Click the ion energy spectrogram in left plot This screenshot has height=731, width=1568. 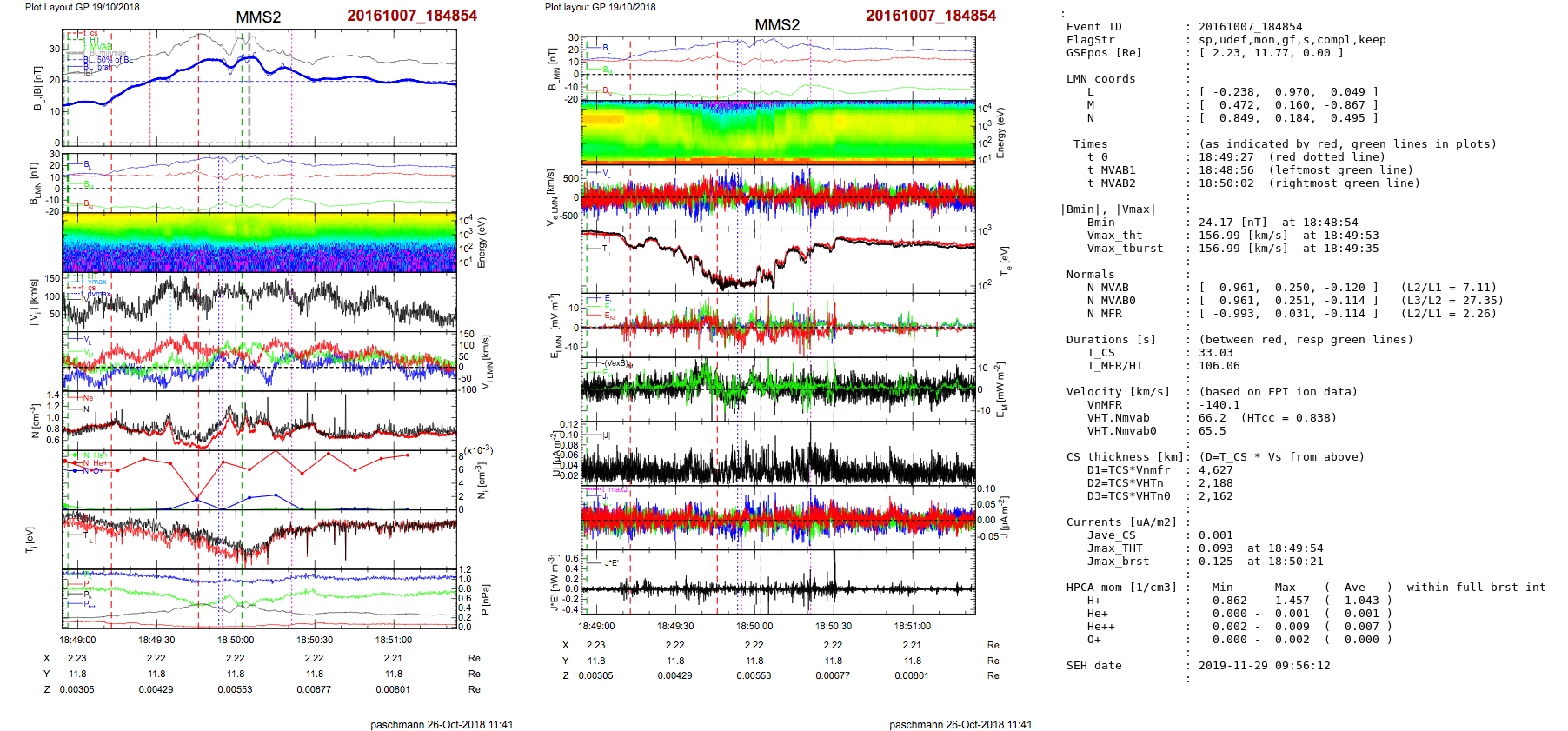tap(259, 243)
